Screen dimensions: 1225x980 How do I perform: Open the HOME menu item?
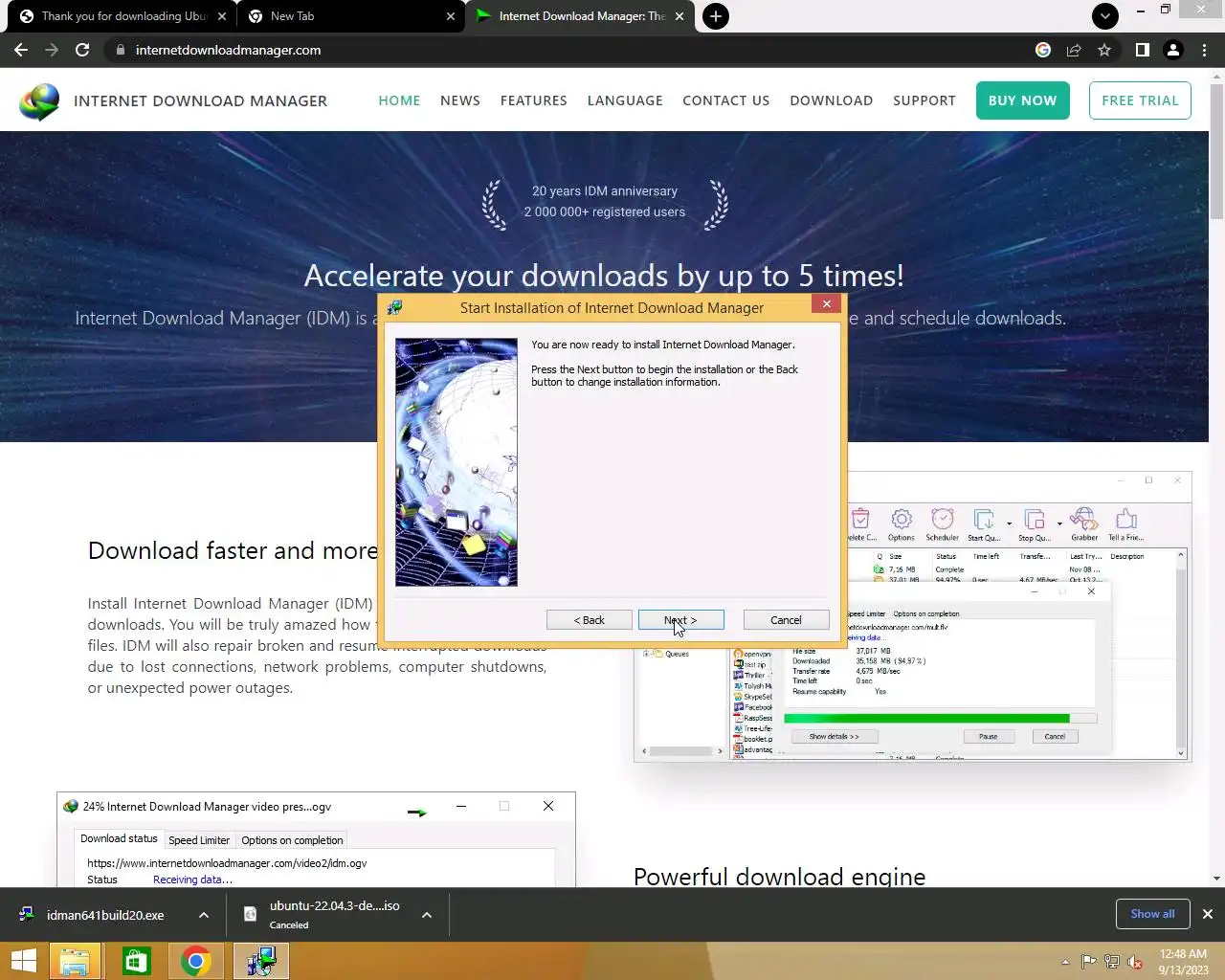[x=399, y=100]
